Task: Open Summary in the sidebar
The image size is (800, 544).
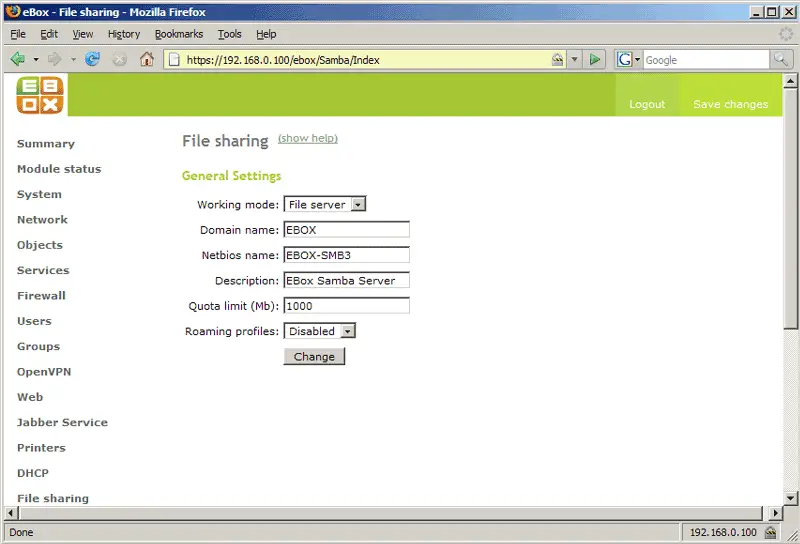Action: click(x=46, y=144)
